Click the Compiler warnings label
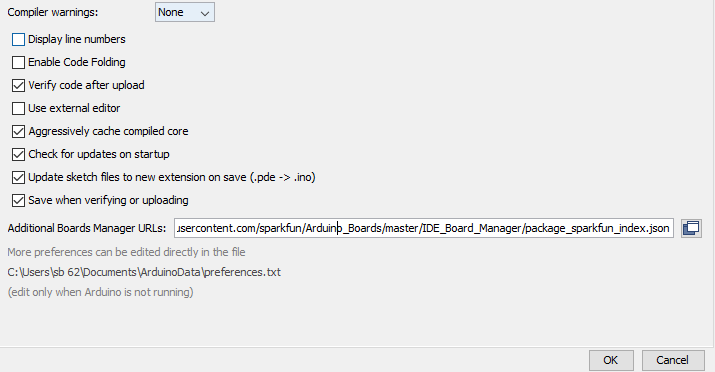715x372 pixels. coord(53,12)
